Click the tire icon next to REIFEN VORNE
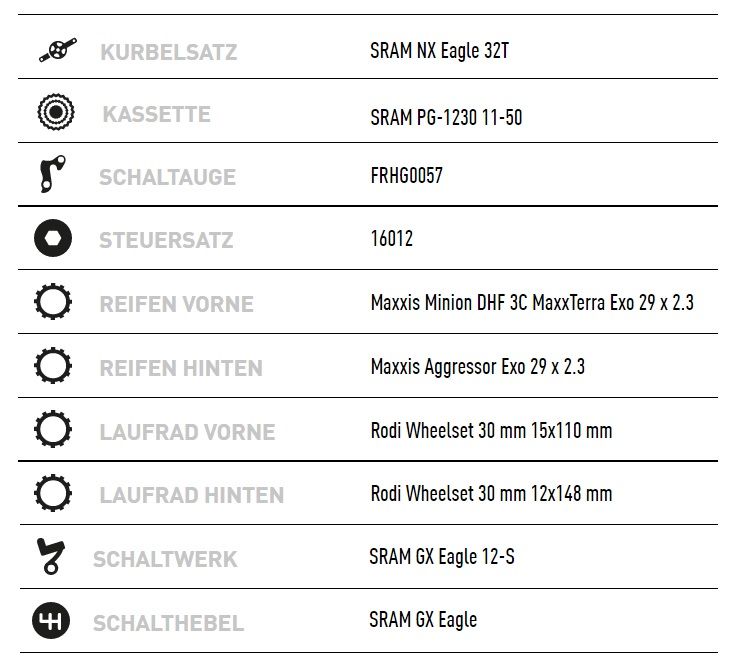This screenshot has width=741, height=670. click(x=53, y=301)
